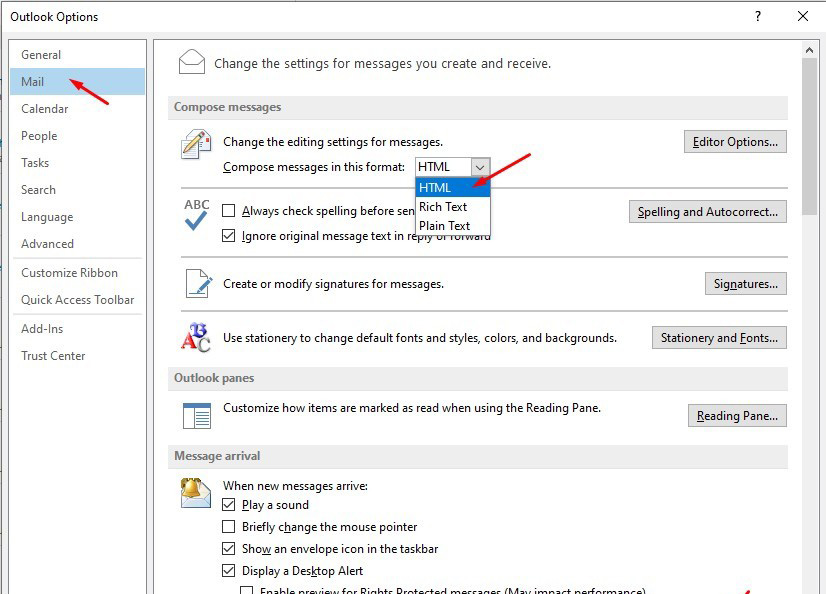The width and height of the screenshot is (826, 594).
Task: Click the pencil and paper editing settings icon
Action: pos(195,145)
